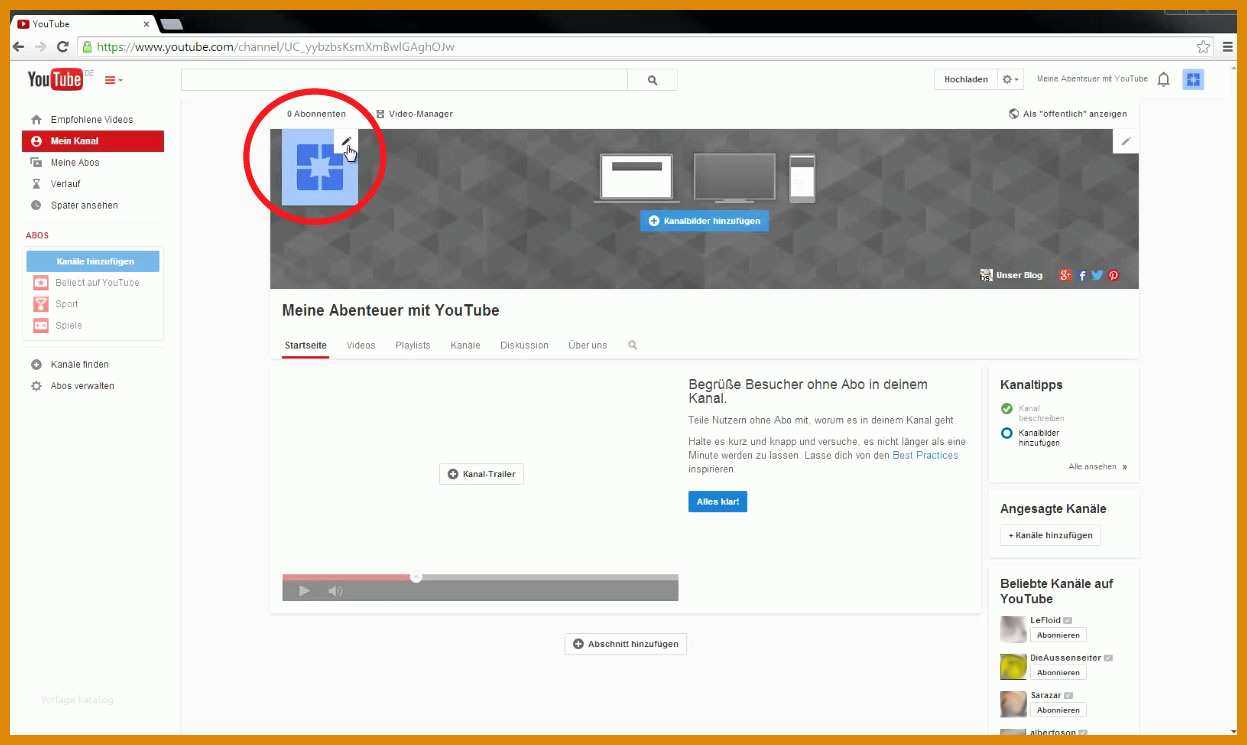This screenshot has width=1247, height=745.
Task: Switch to the Playlists tab
Action: tap(413, 345)
